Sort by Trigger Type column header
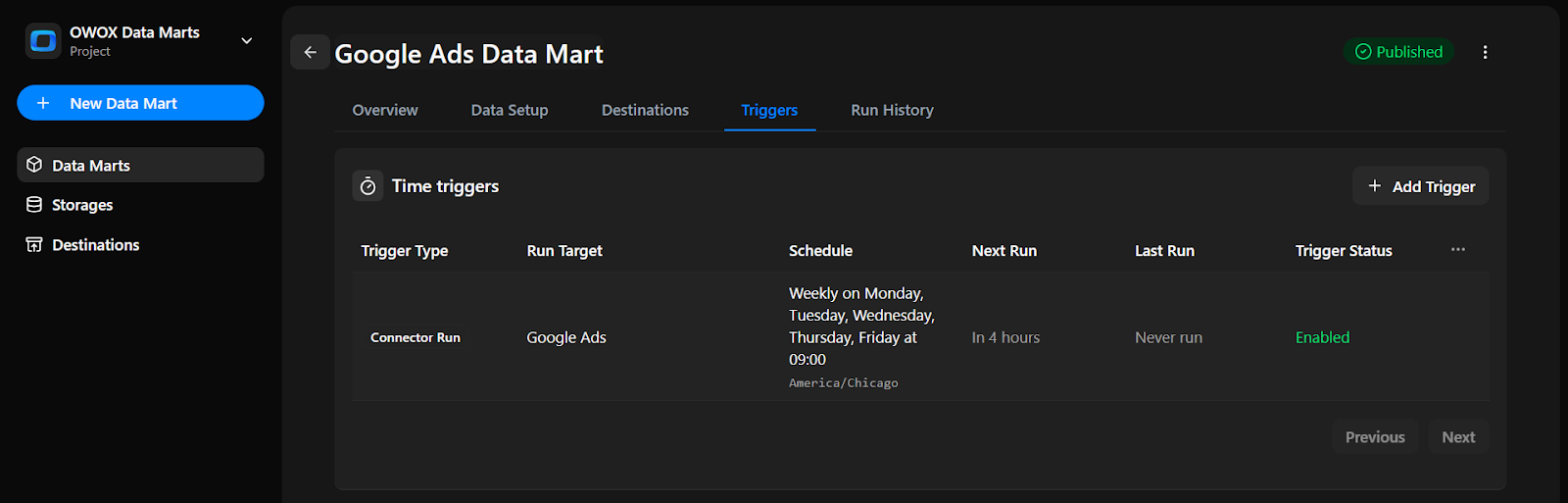The height and width of the screenshot is (503, 1568). pos(404,251)
